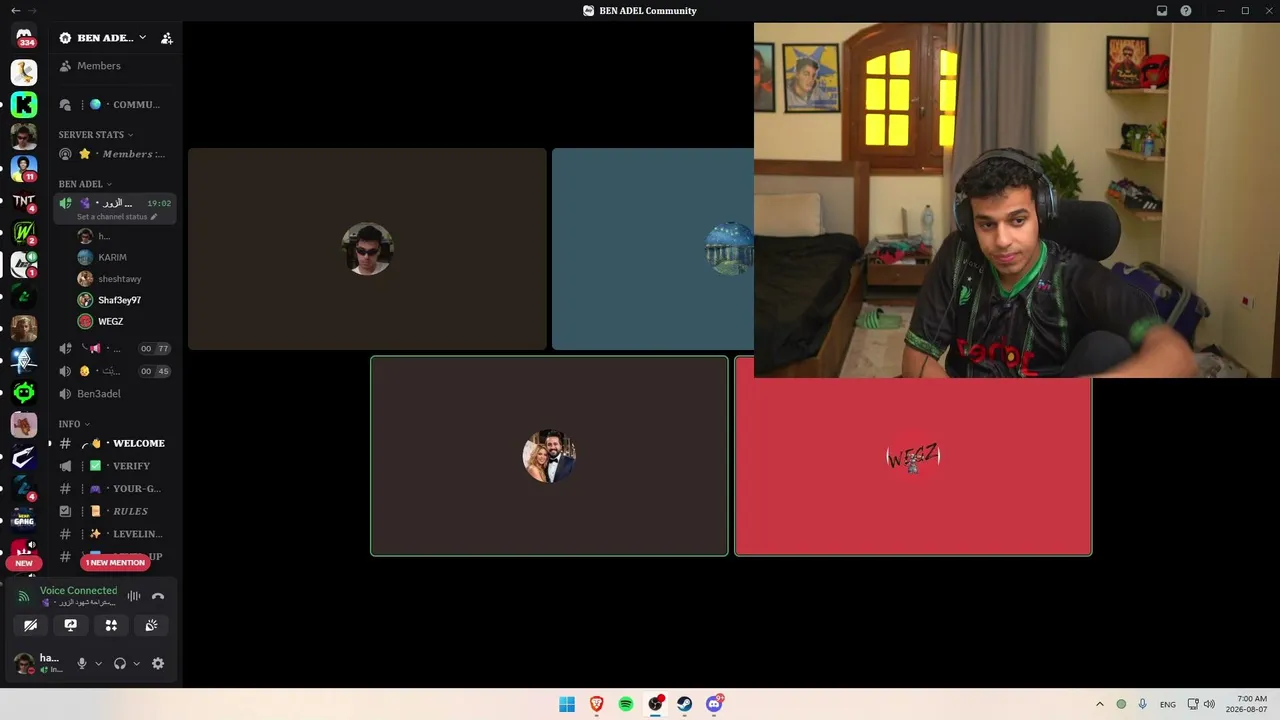Open Discord from the taskbar
This screenshot has width=1280, height=720.
click(714, 704)
